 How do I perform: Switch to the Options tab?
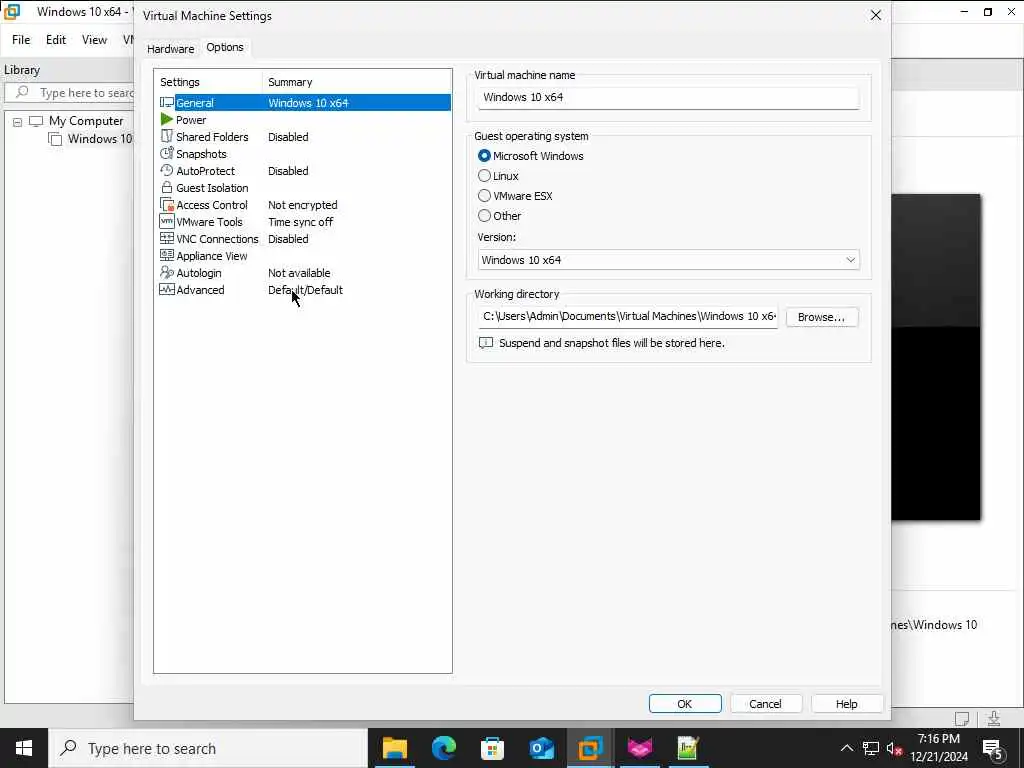(x=225, y=47)
